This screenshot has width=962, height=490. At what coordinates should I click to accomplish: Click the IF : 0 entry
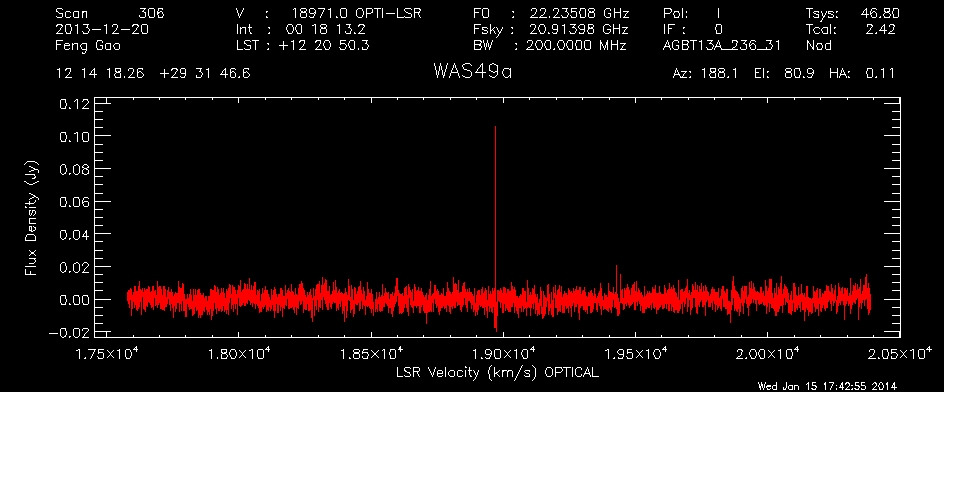pos(693,29)
